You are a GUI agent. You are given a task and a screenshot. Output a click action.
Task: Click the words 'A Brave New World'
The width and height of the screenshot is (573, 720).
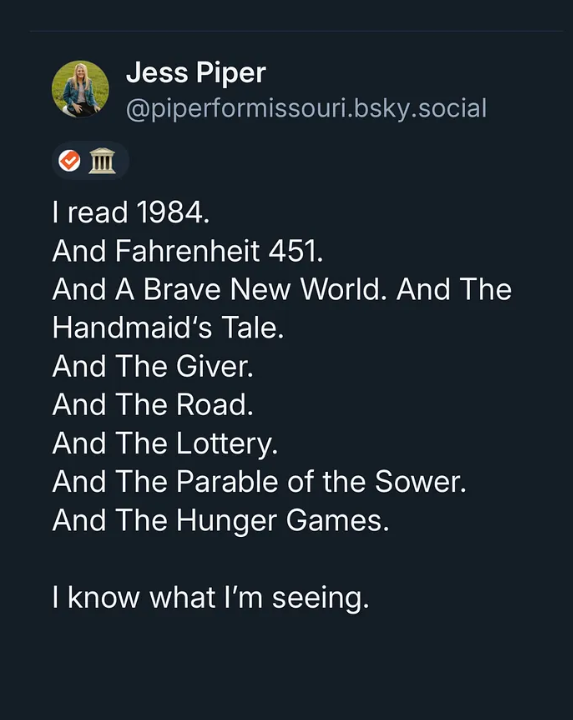click(x=248, y=289)
